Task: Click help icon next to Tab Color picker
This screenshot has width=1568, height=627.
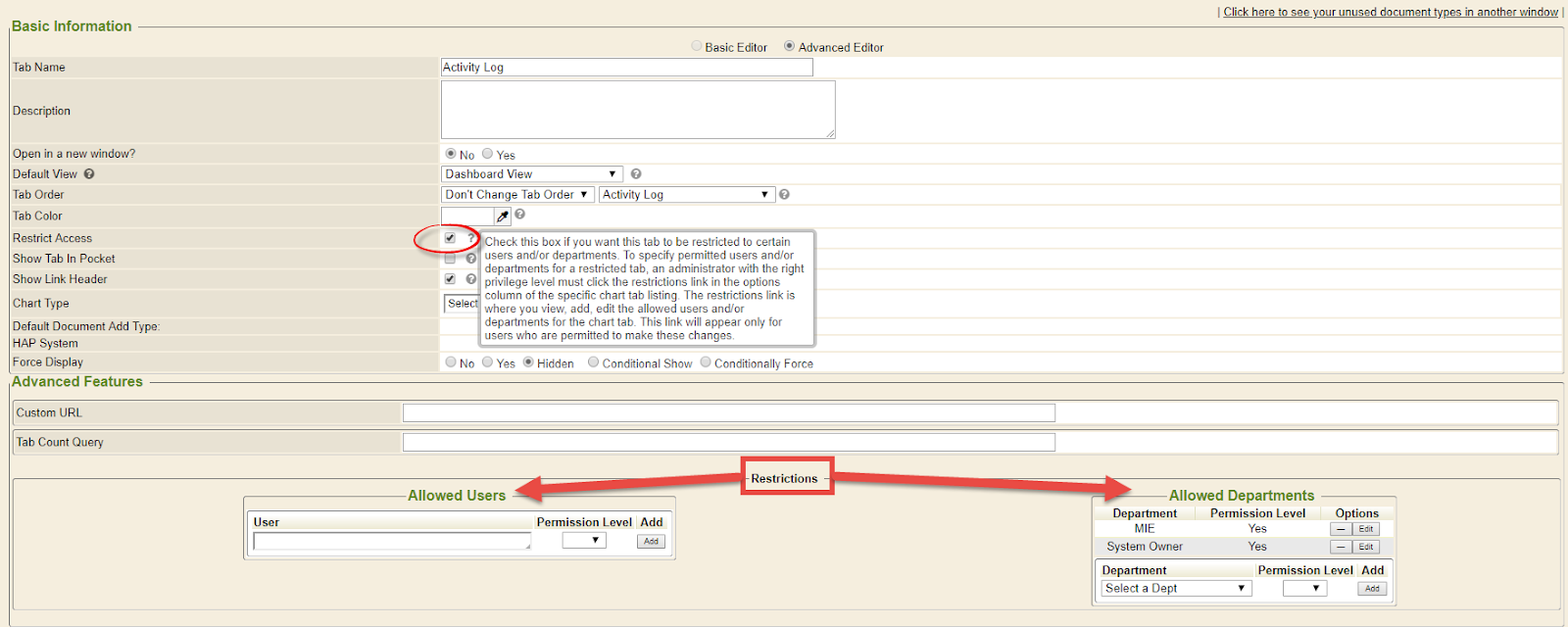Action: (520, 215)
